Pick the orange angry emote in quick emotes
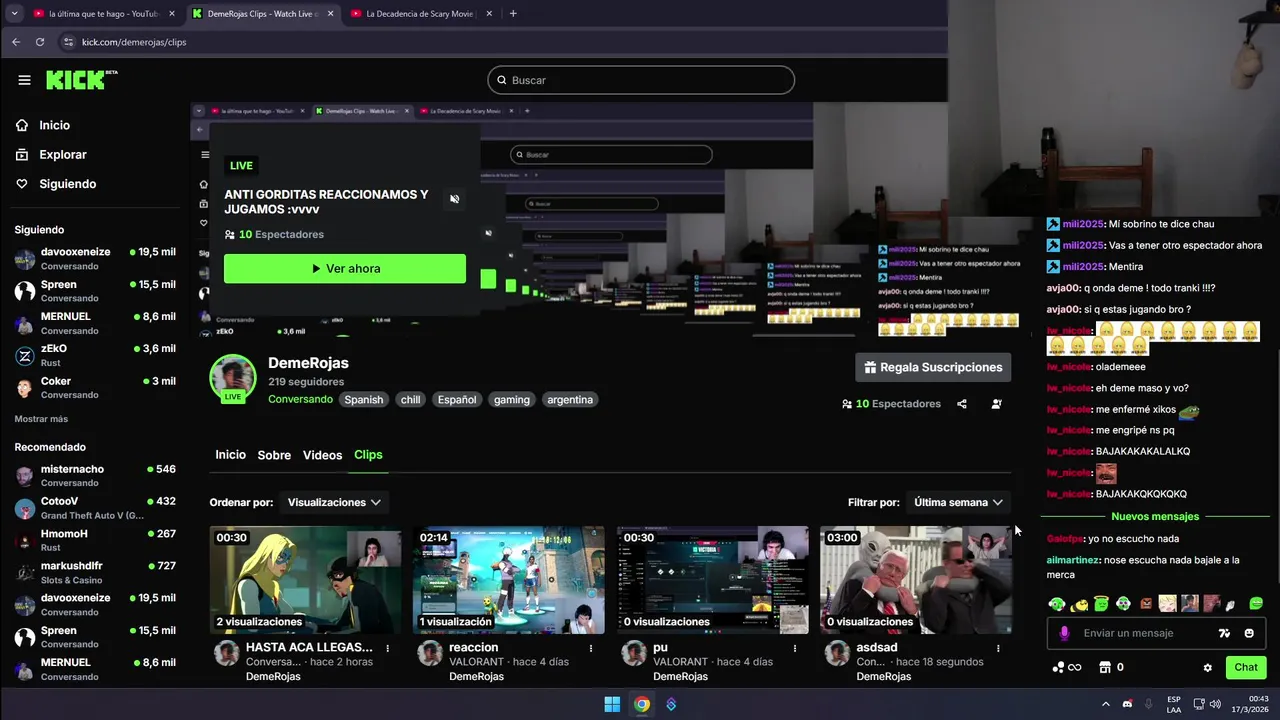1280x720 pixels. click(x=1146, y=604)
